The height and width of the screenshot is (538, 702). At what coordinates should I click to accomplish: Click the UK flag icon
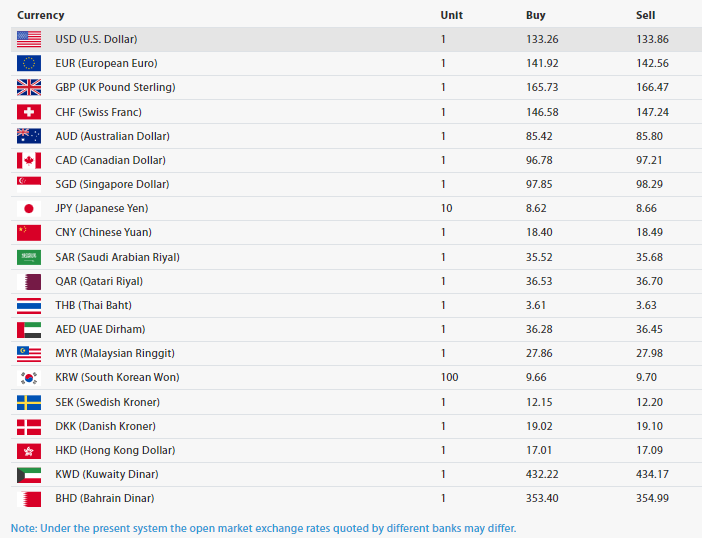pyautogui.click(x=29, y=87)
